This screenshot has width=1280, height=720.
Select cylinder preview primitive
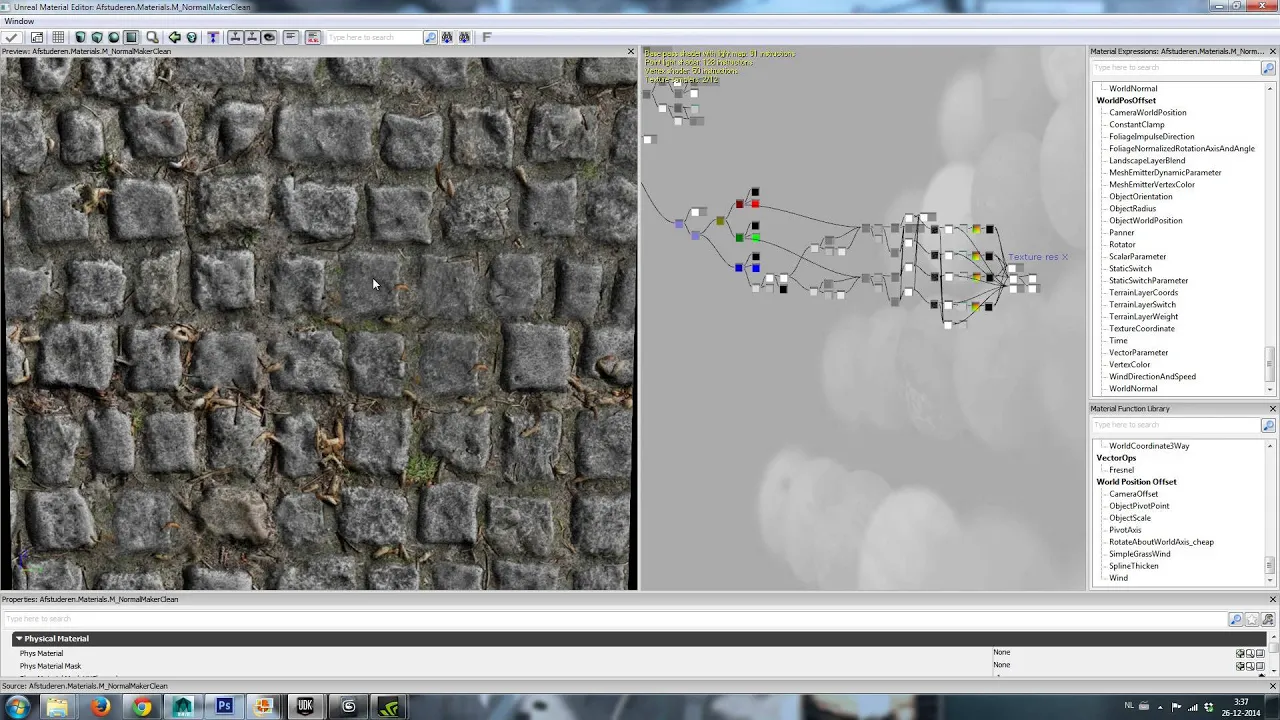click(x=80, y=37)
